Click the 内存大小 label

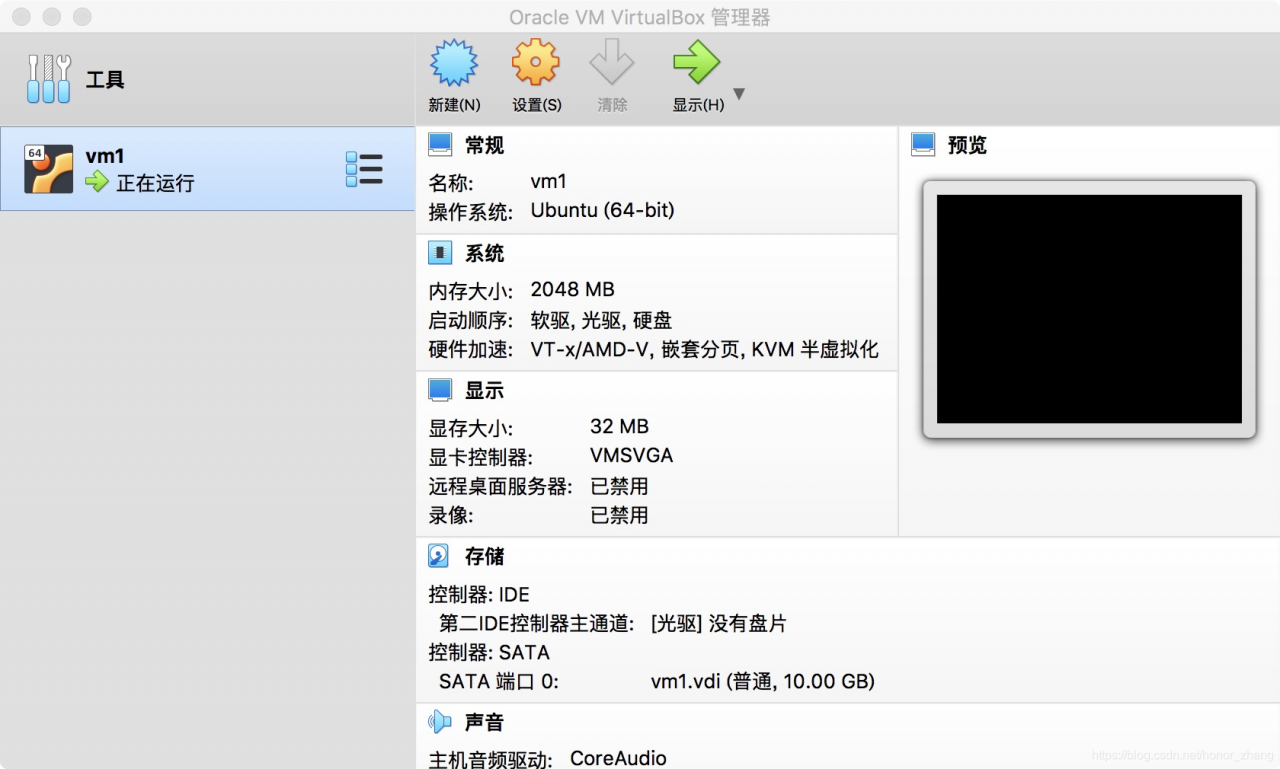tap(471, 291)
